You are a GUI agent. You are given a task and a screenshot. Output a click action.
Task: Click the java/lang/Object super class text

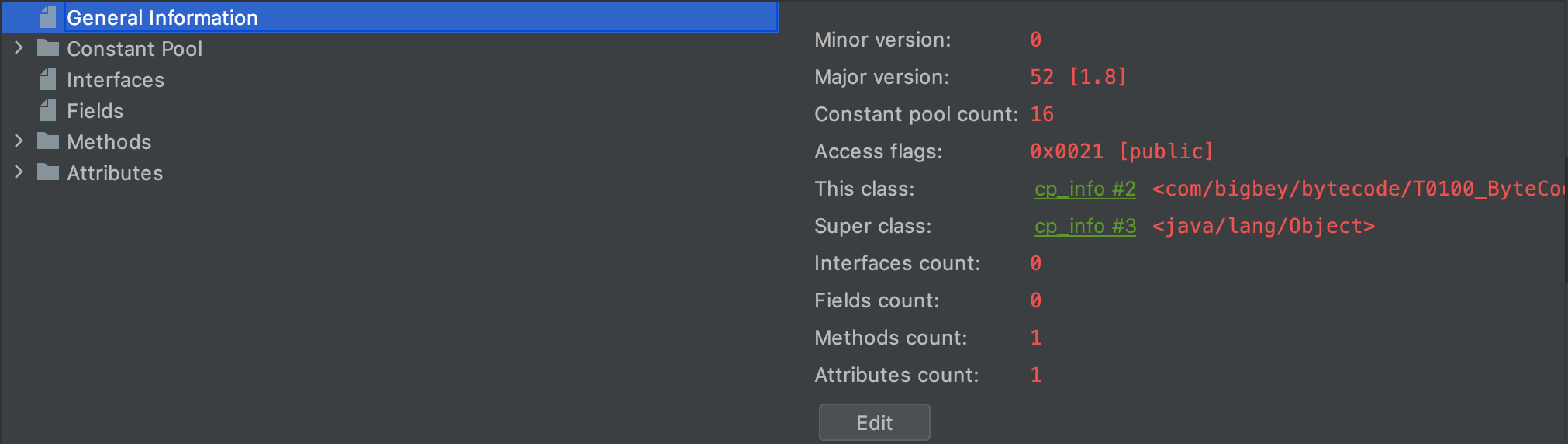(x=1263, y=226)
